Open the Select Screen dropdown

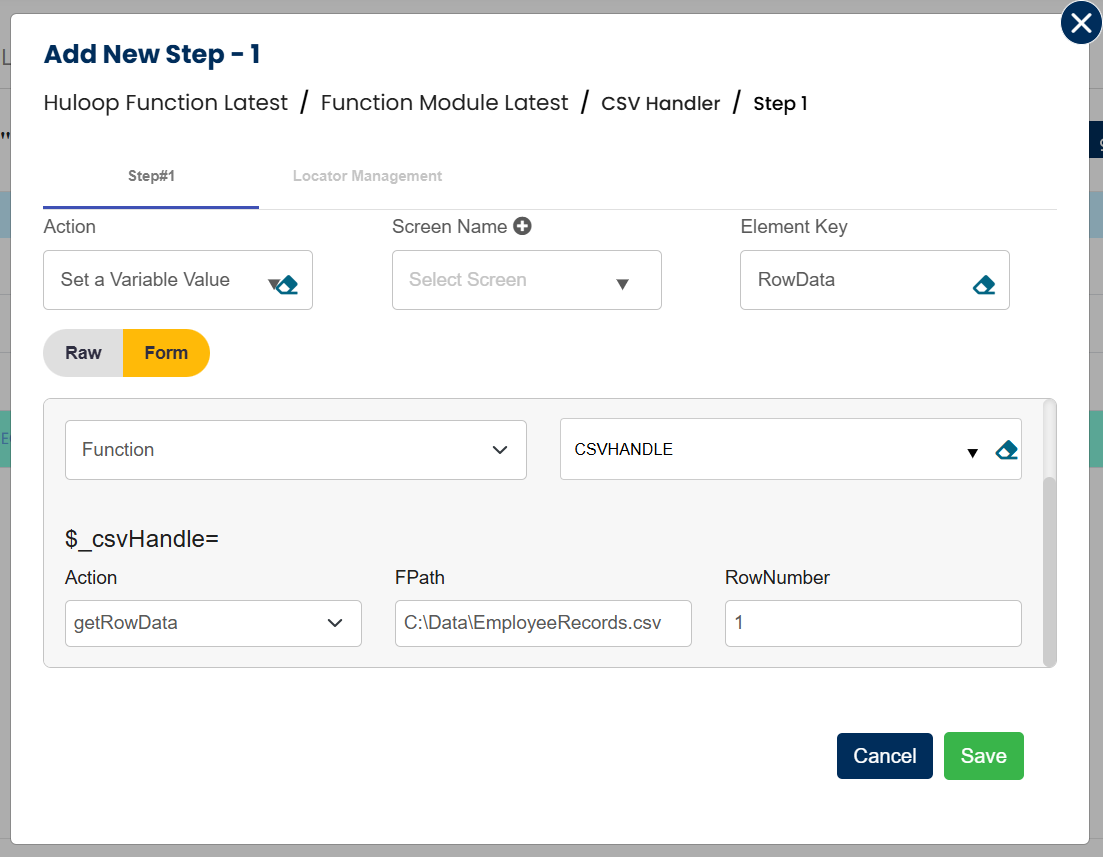[526, 280]
